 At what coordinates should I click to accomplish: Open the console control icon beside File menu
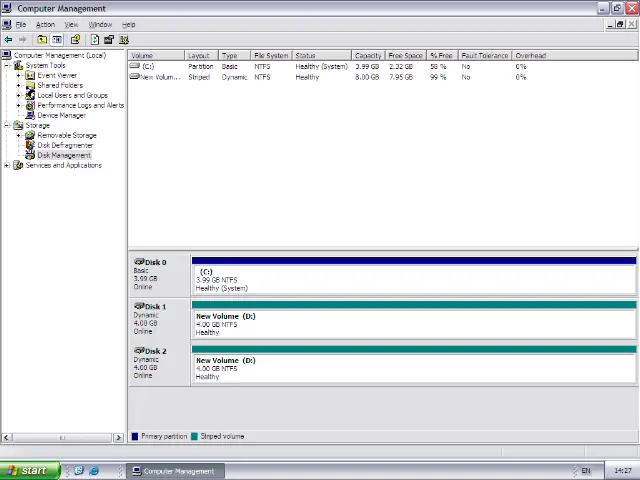[x=7, y=24]
